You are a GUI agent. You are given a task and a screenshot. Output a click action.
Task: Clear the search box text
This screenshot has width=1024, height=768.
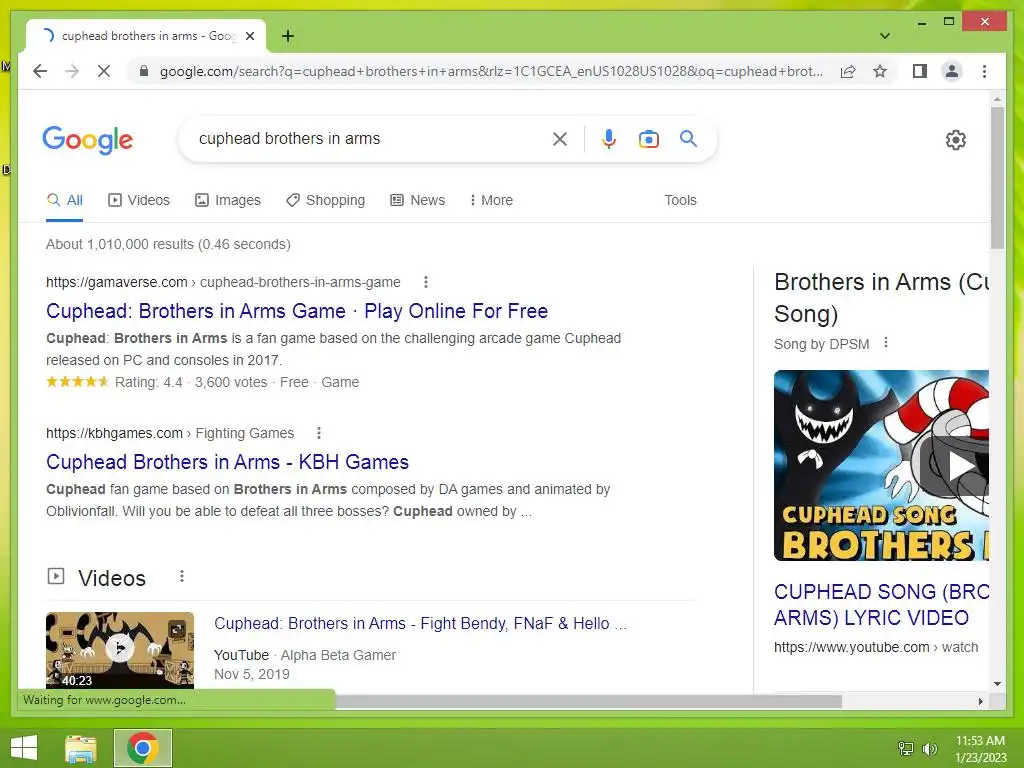tap(560, 139)
